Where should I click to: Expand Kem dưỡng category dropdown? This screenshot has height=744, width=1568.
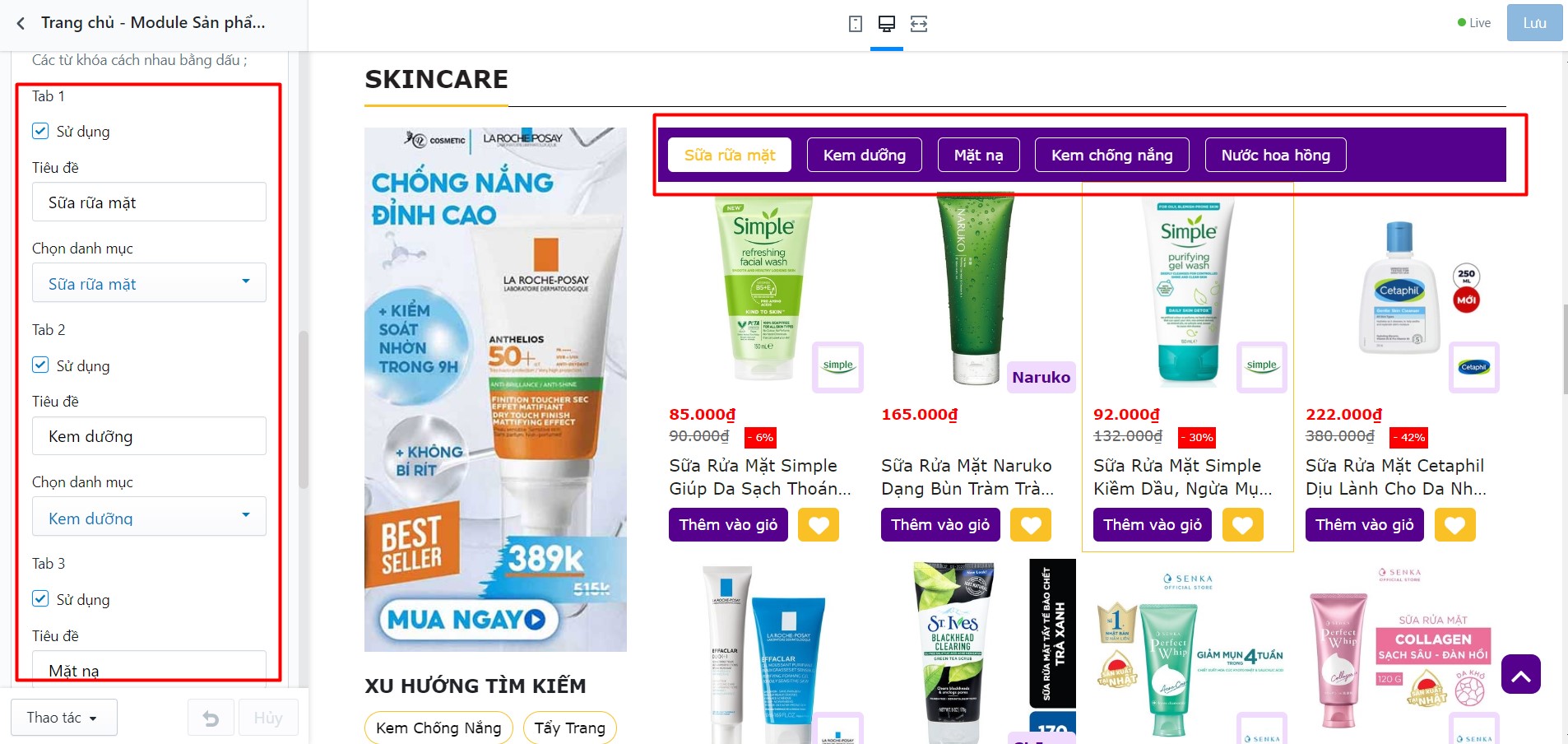[x=149, y=517]
